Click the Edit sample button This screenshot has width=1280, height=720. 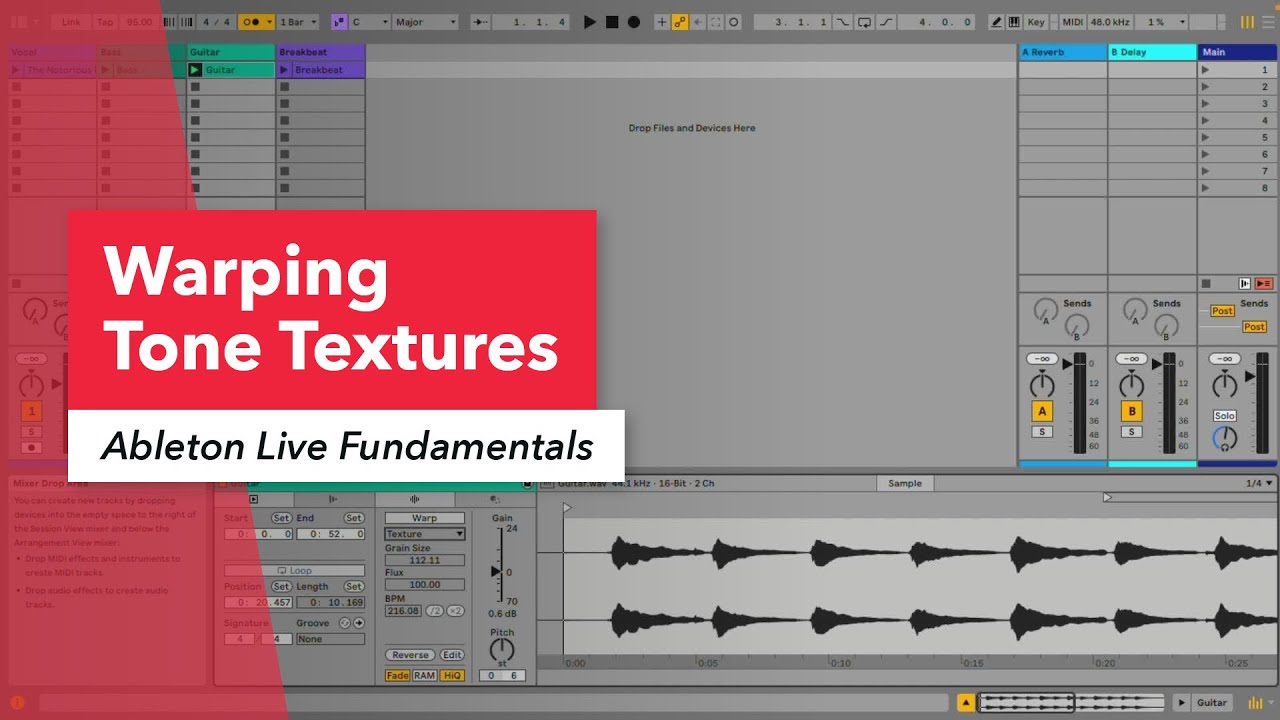[x=452, y=655]
